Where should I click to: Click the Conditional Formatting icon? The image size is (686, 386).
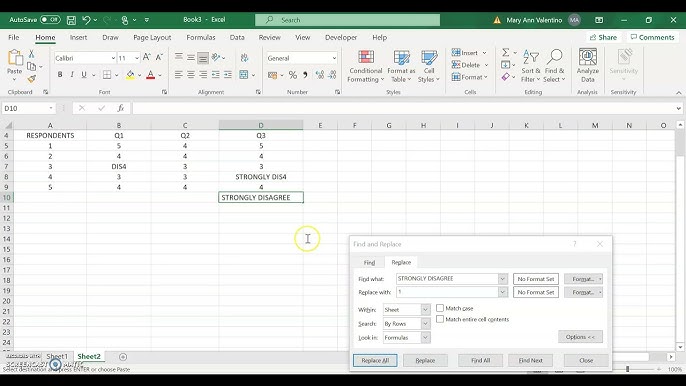[x=366, y=58]
